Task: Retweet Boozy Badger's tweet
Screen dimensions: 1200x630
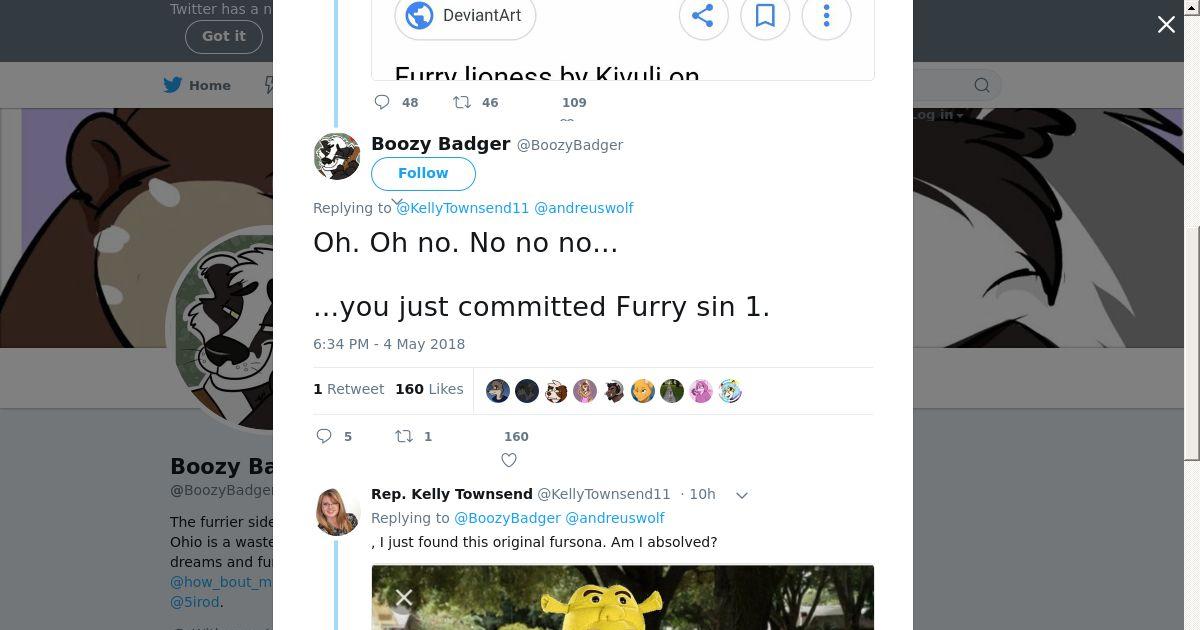Action: pyautogui.click(x=404, y=436)
